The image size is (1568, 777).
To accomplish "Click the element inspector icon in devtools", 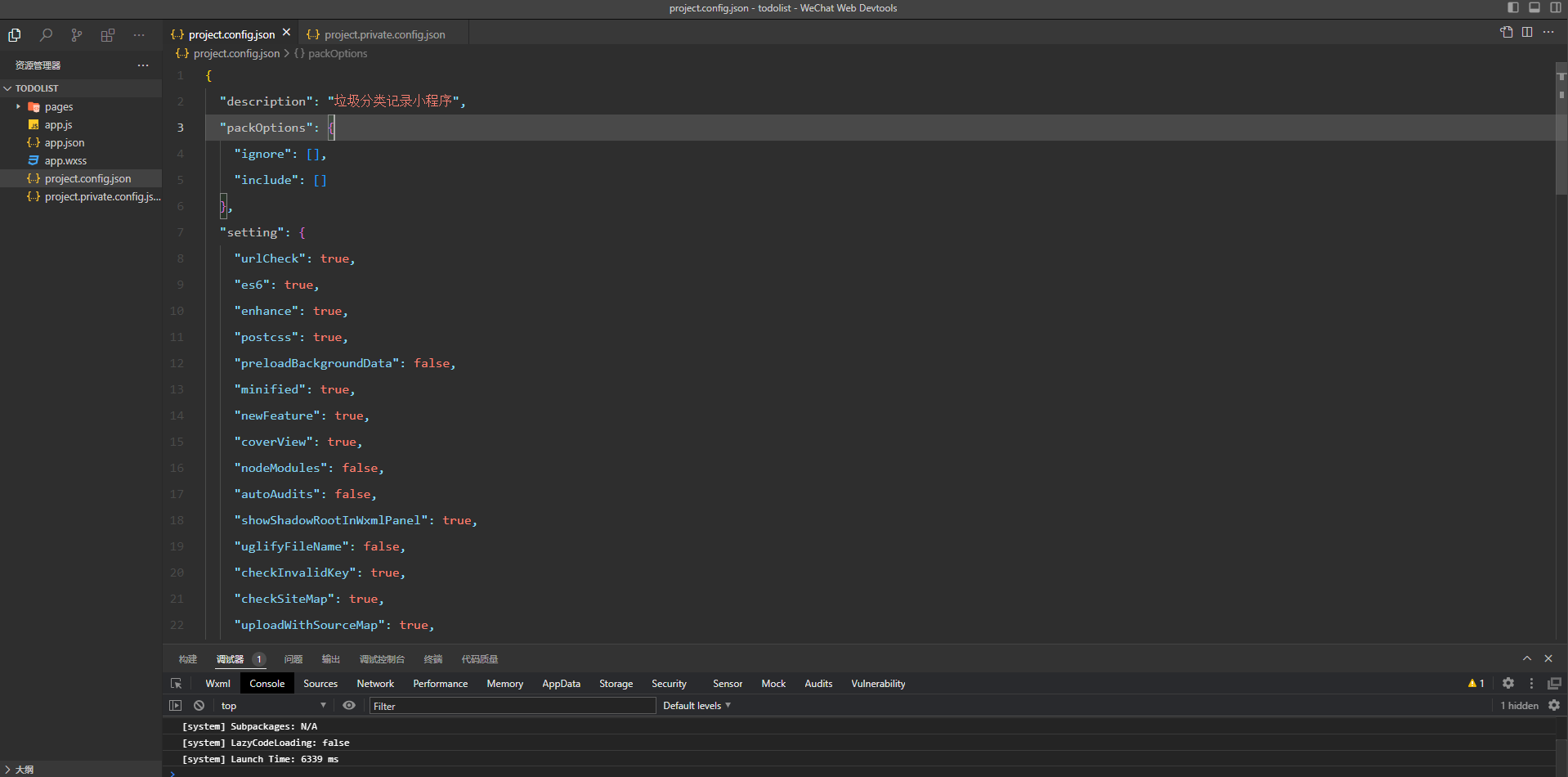I will tap(176, 684).
